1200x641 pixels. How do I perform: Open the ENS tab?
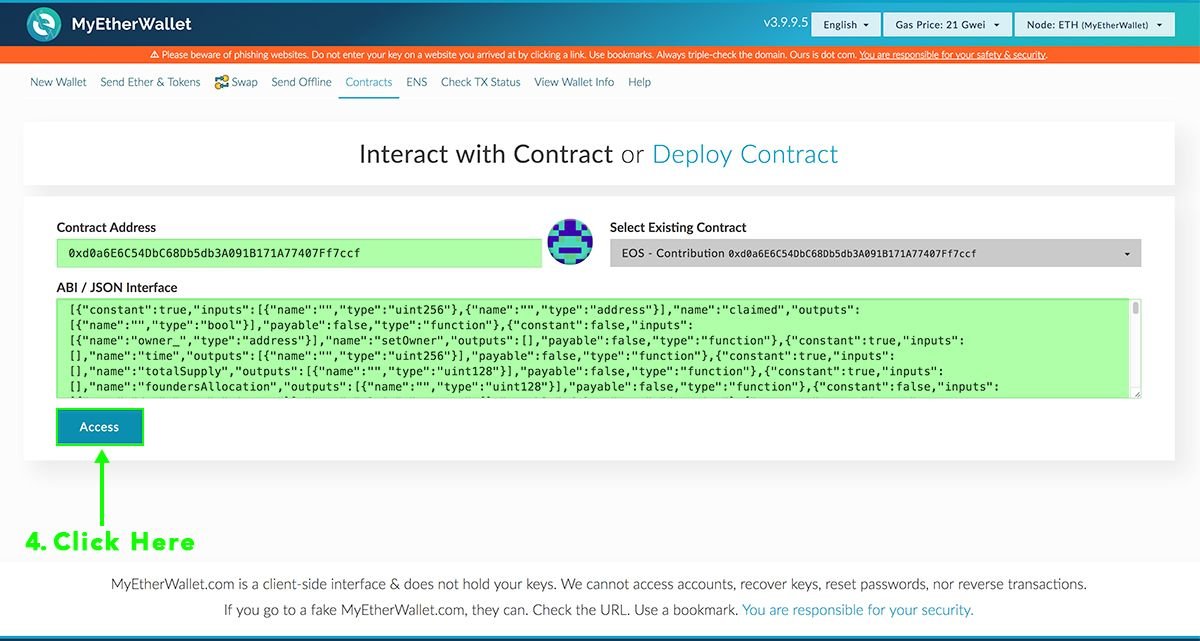point(416,82)
